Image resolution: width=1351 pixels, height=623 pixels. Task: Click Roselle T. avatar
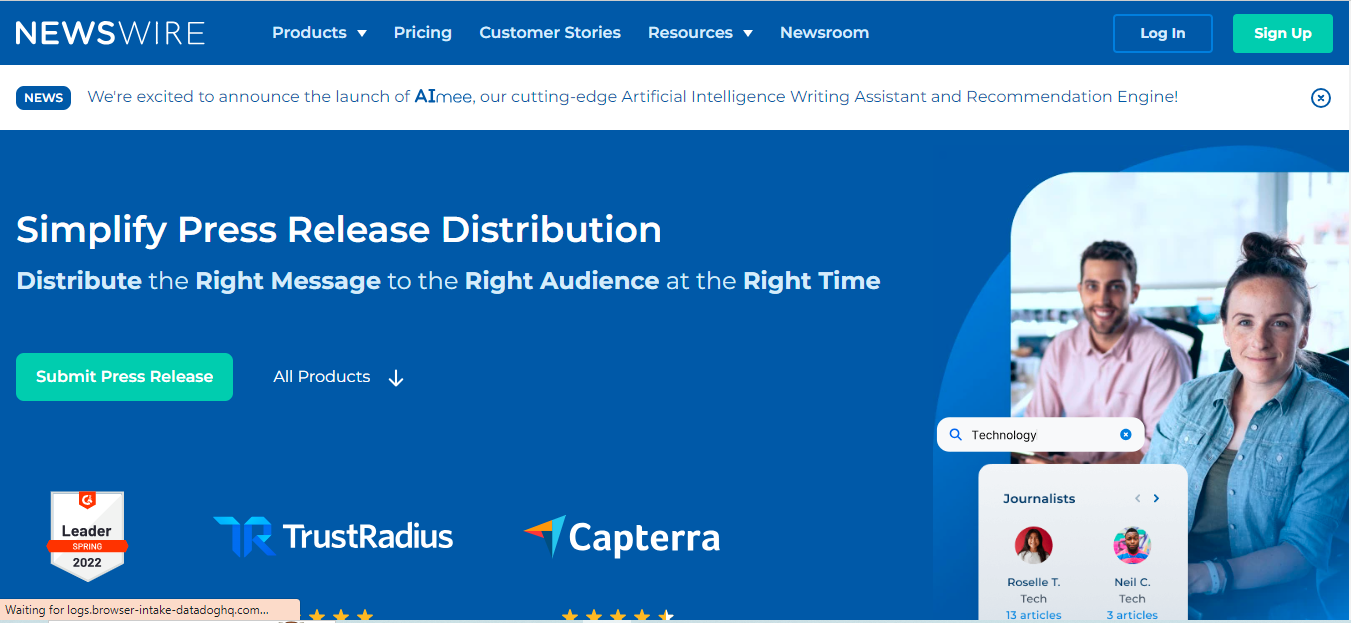[x=1034, y=546]
